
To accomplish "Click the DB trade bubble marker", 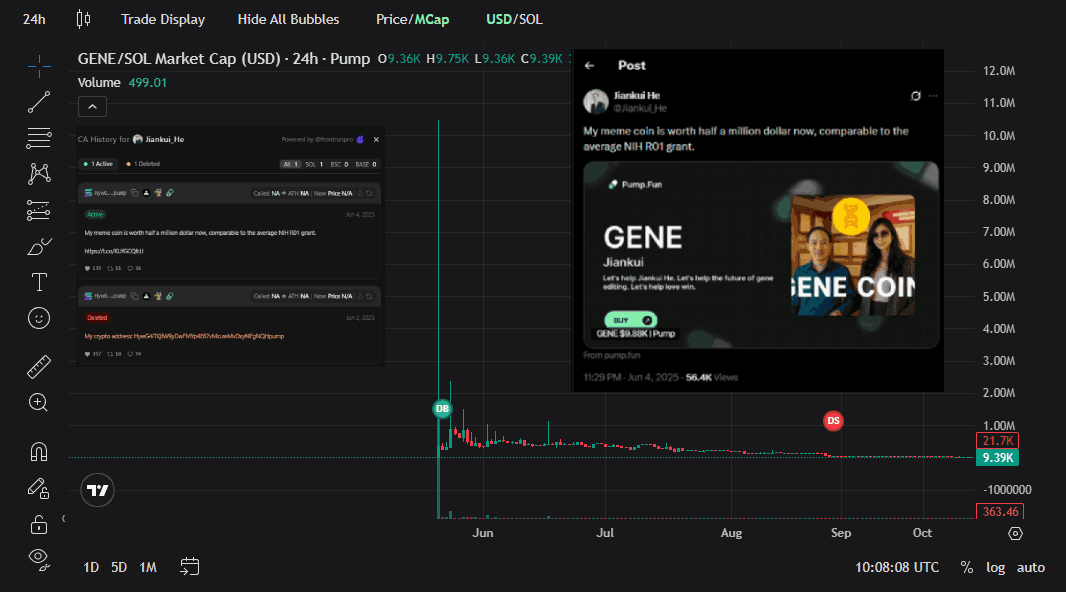I will coord(442,408).
